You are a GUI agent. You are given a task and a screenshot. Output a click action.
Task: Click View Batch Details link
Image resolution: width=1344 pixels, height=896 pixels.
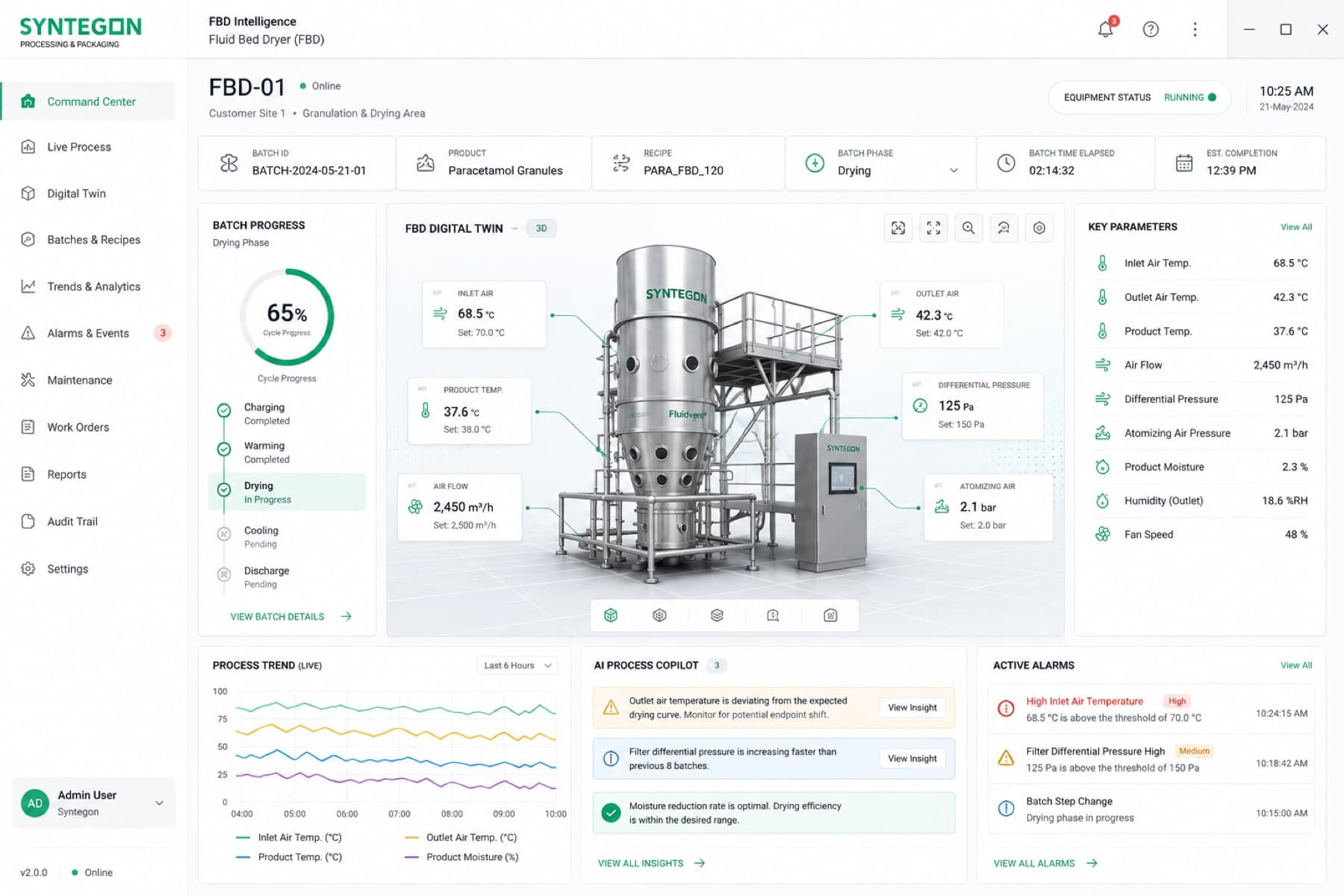coord(290,617)
